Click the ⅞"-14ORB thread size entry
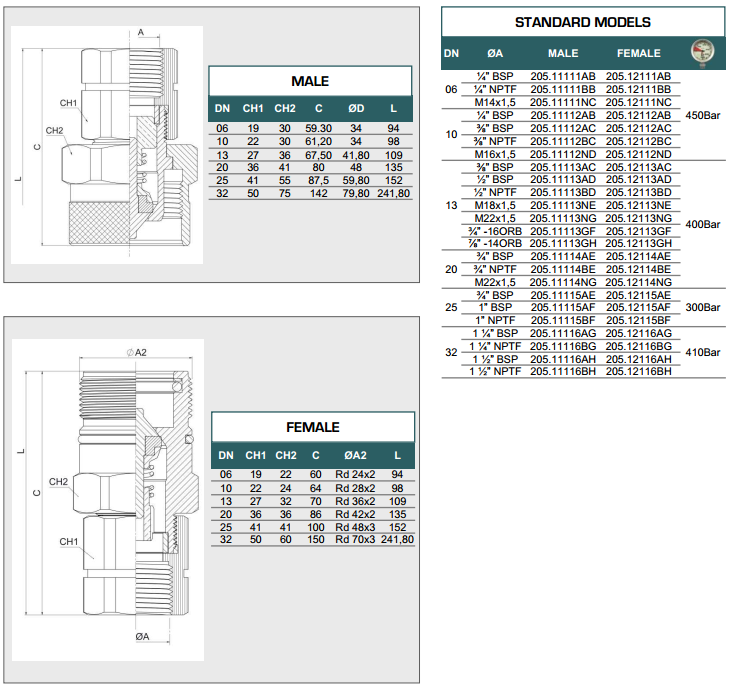The width and height of the screenshot is (738, 686). point(497,243)
